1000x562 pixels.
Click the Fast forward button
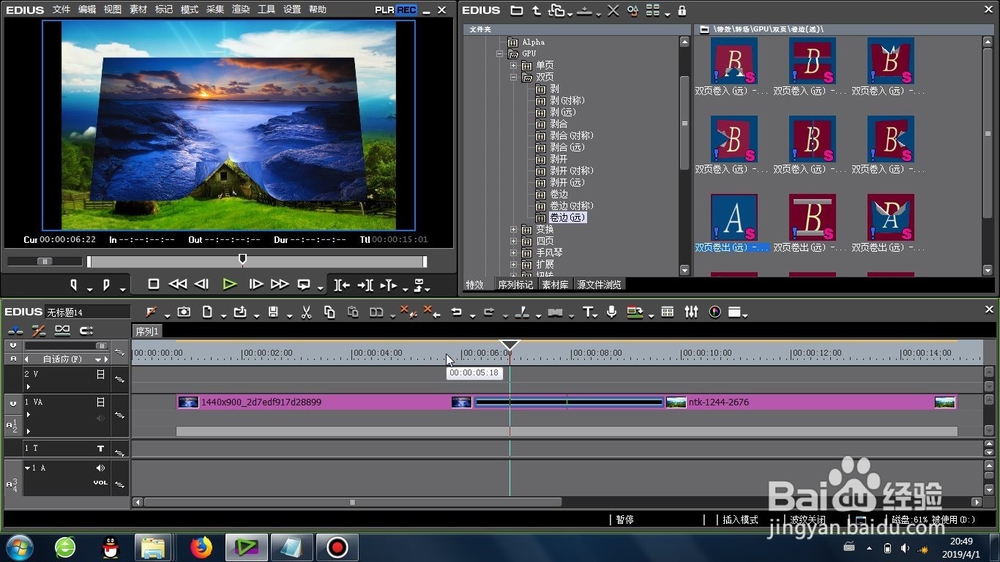click(279, 284)
